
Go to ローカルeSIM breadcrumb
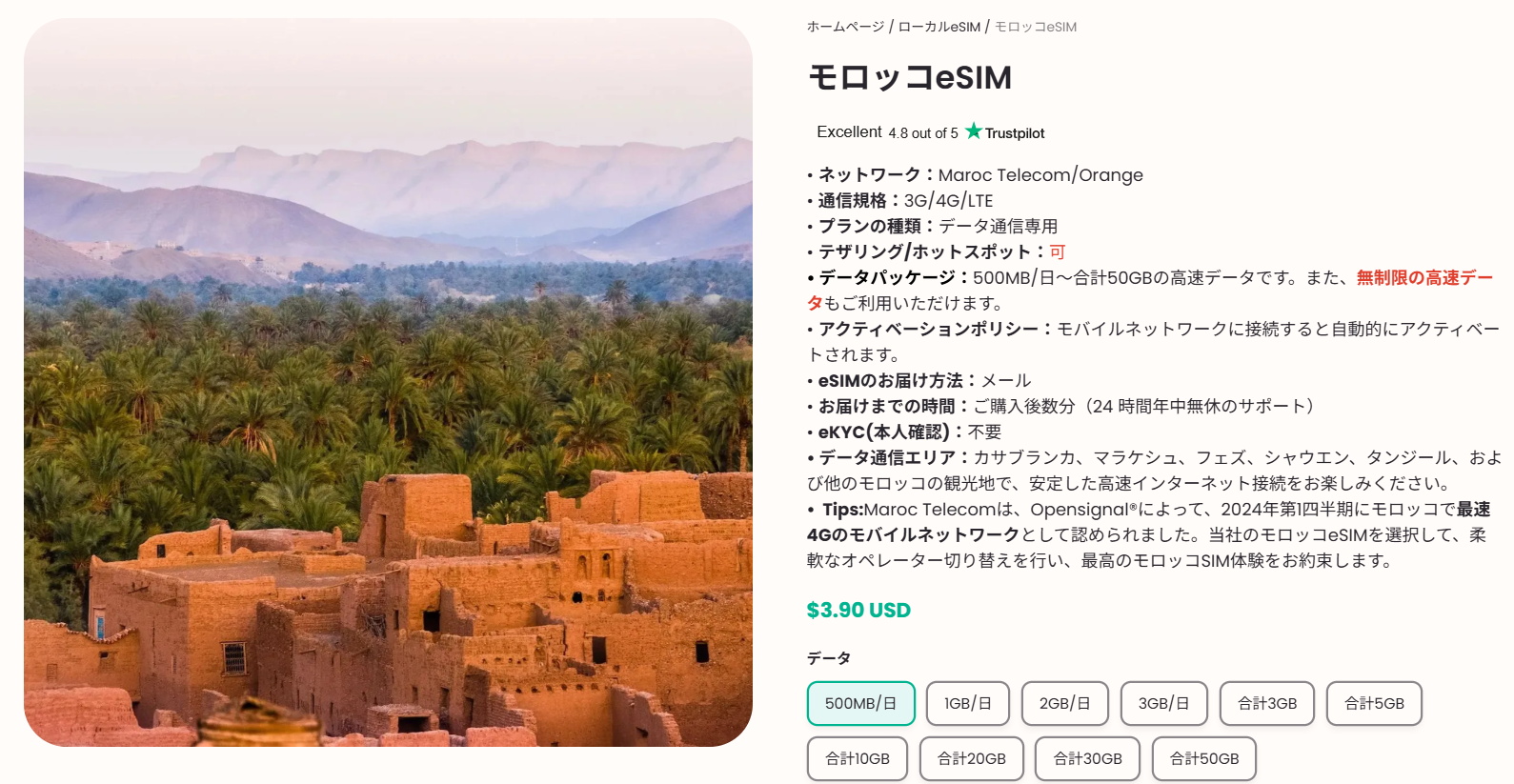939,27
